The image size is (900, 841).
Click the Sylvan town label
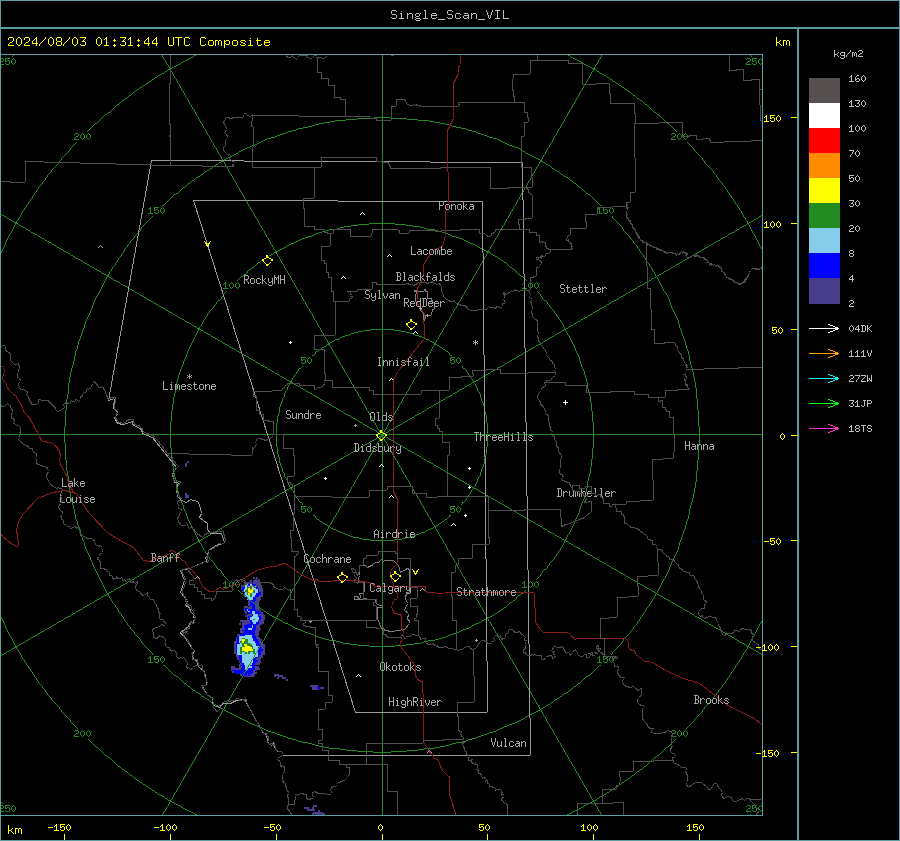coord(382,295)
